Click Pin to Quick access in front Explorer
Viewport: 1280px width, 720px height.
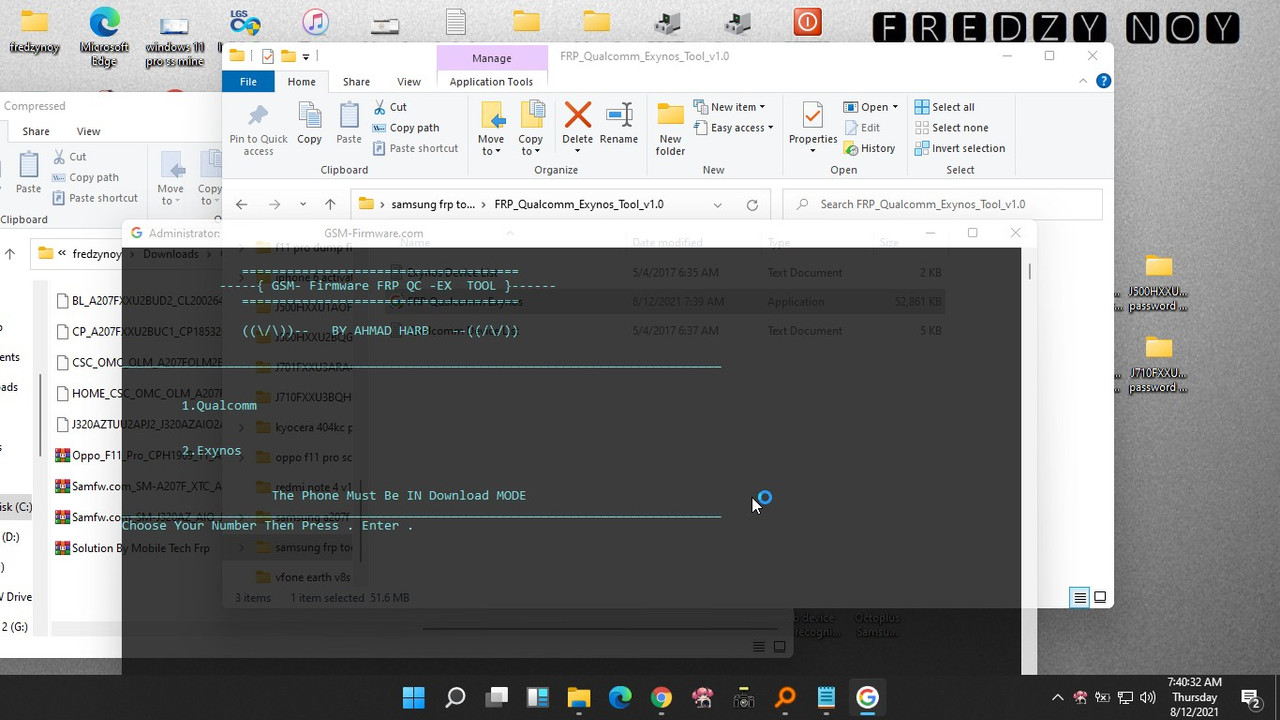pyautogui.click(x=258, y=128)
